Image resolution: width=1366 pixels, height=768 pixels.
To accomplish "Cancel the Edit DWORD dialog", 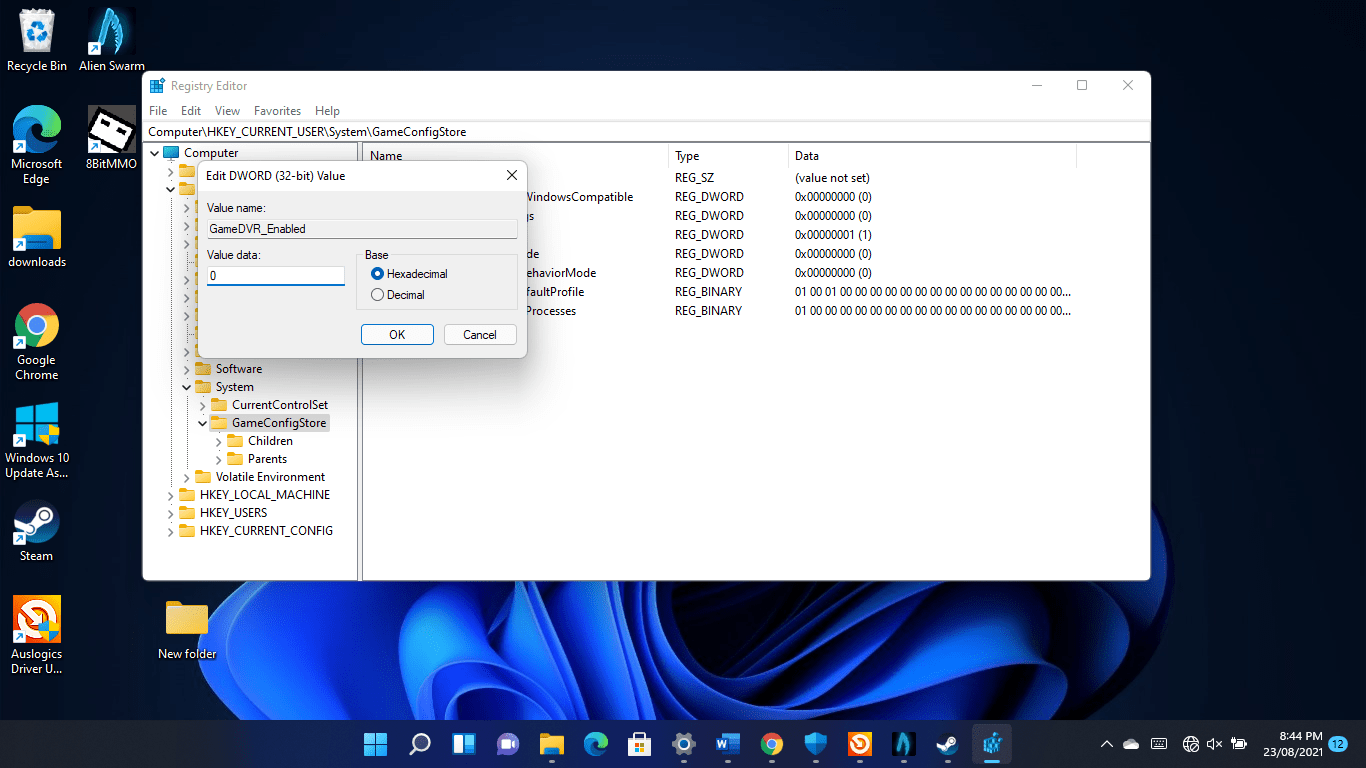I will click(x=480, y=334).
